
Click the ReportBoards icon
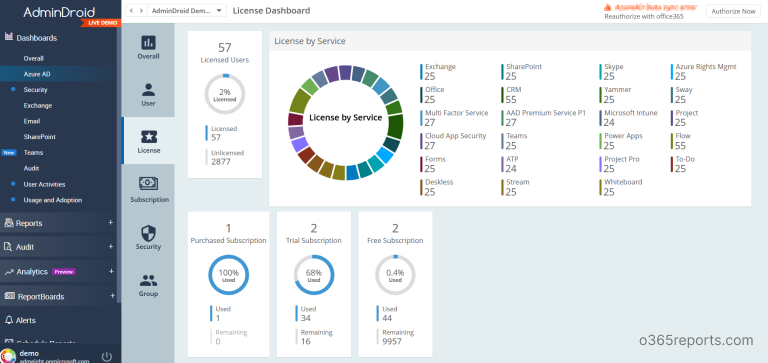(x=9, y=296)
